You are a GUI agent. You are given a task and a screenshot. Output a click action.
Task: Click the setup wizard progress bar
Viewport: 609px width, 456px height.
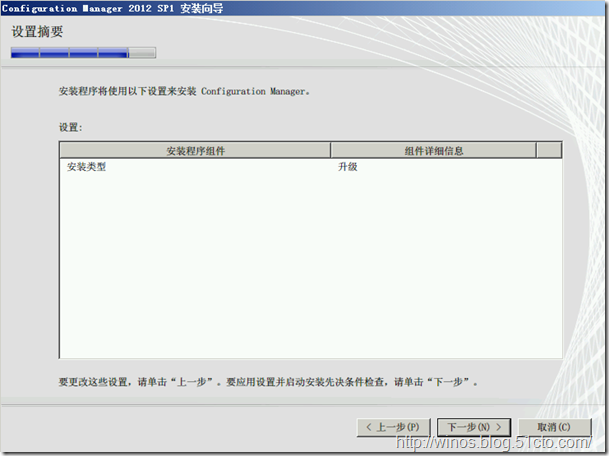84,52
